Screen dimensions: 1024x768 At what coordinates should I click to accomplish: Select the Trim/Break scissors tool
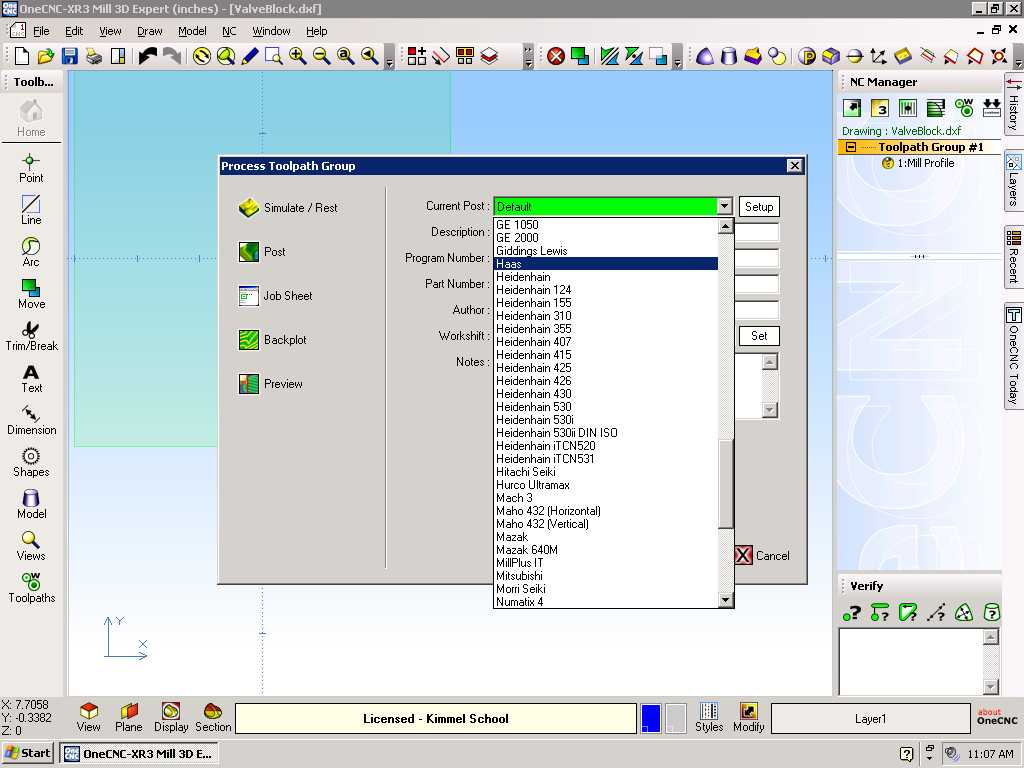[31, 336]
